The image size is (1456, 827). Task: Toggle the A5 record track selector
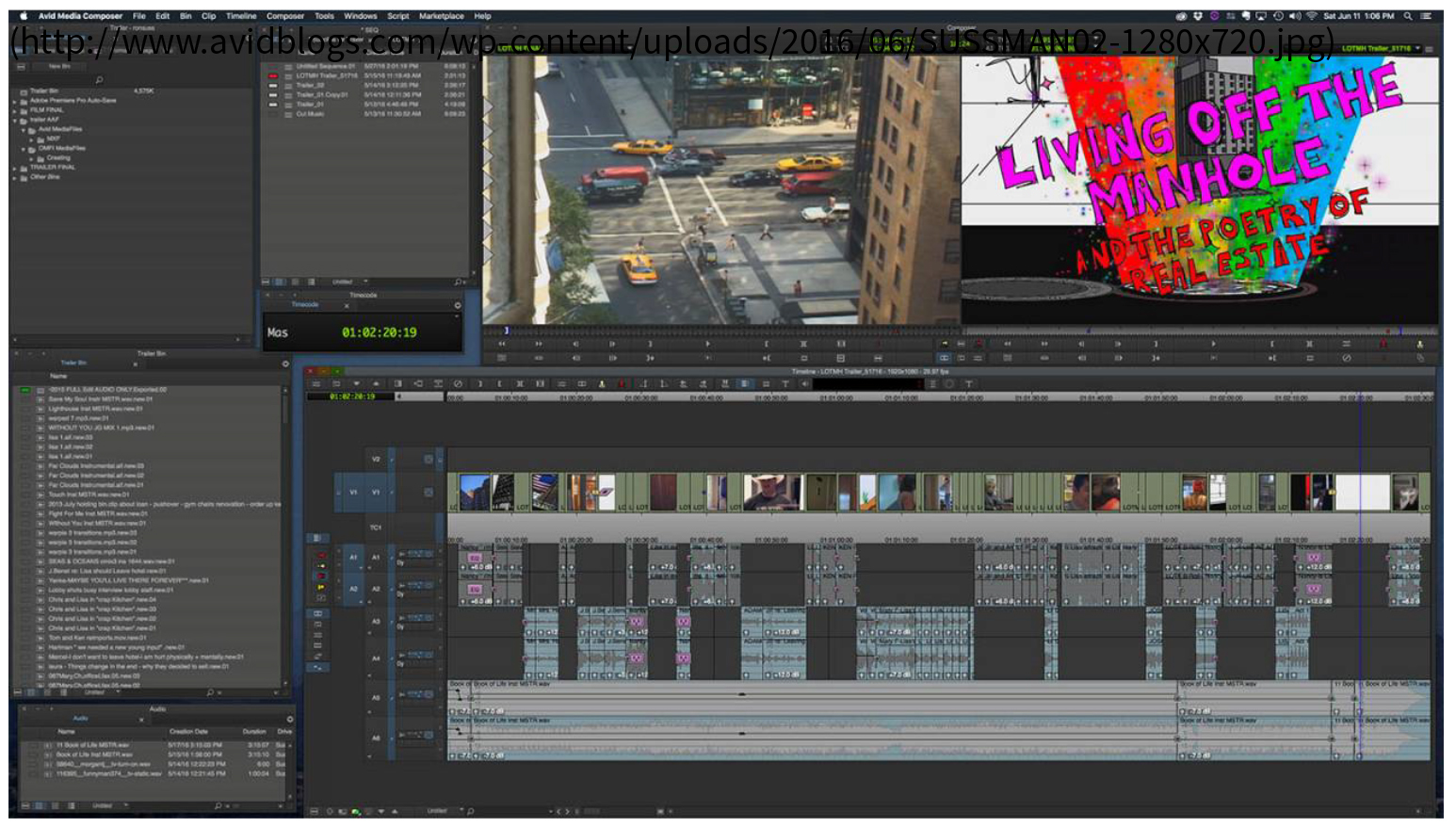(x=375, y=698)
